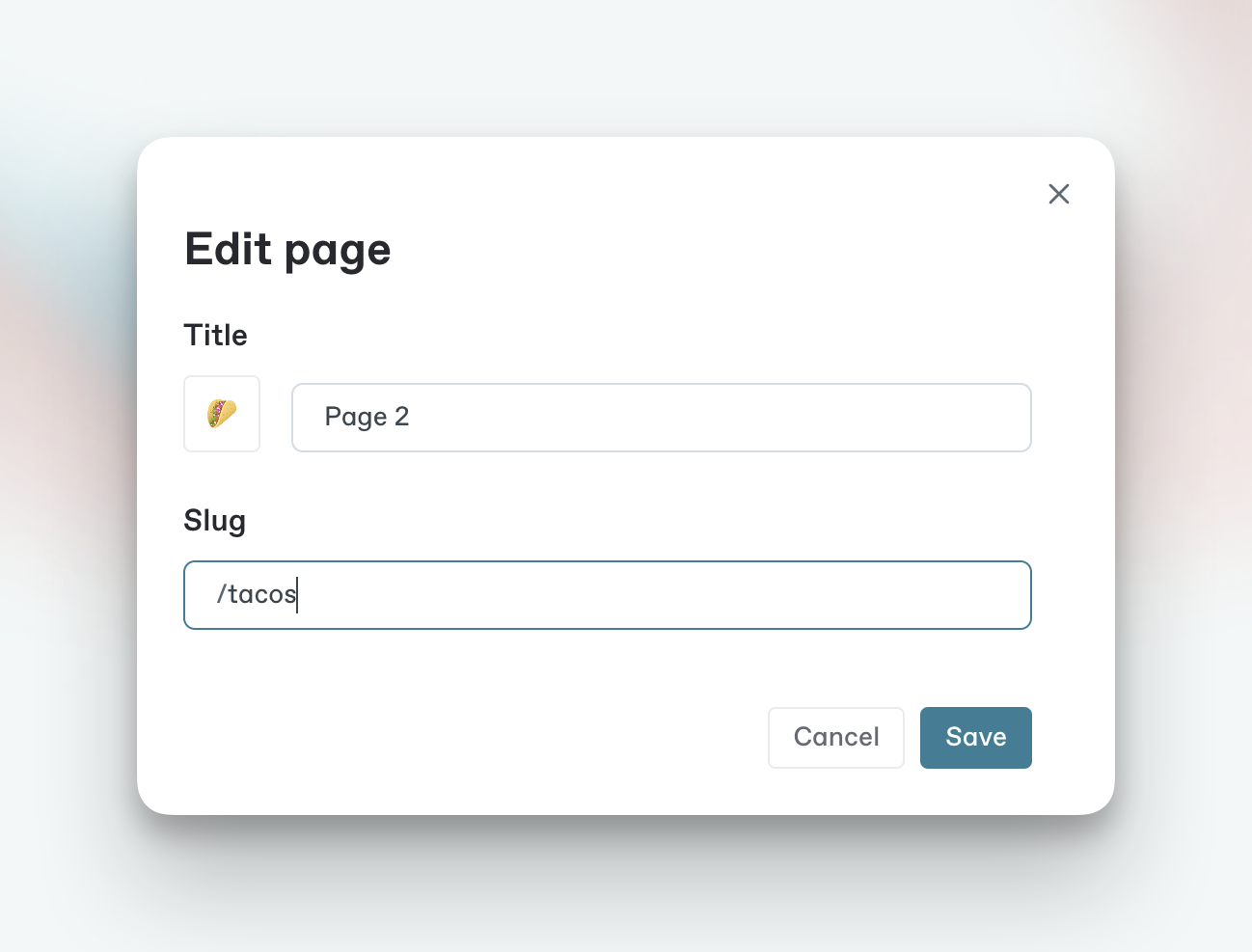This screenshot has width=1252, height=952.
Task: Dismiss the modal using the X icon
Action: [x=1058, y=194]
